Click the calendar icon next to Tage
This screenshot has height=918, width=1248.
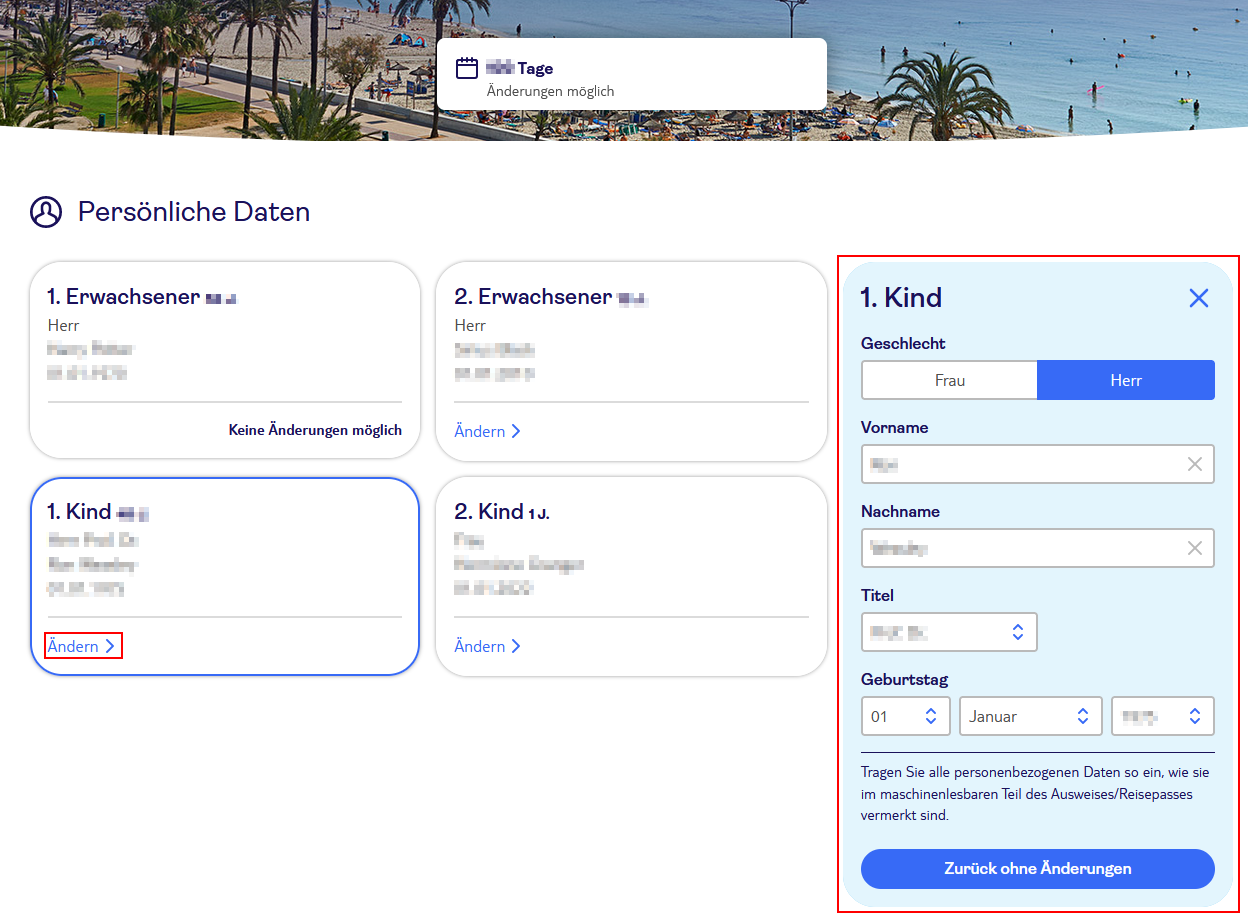[x=467, y=66]
